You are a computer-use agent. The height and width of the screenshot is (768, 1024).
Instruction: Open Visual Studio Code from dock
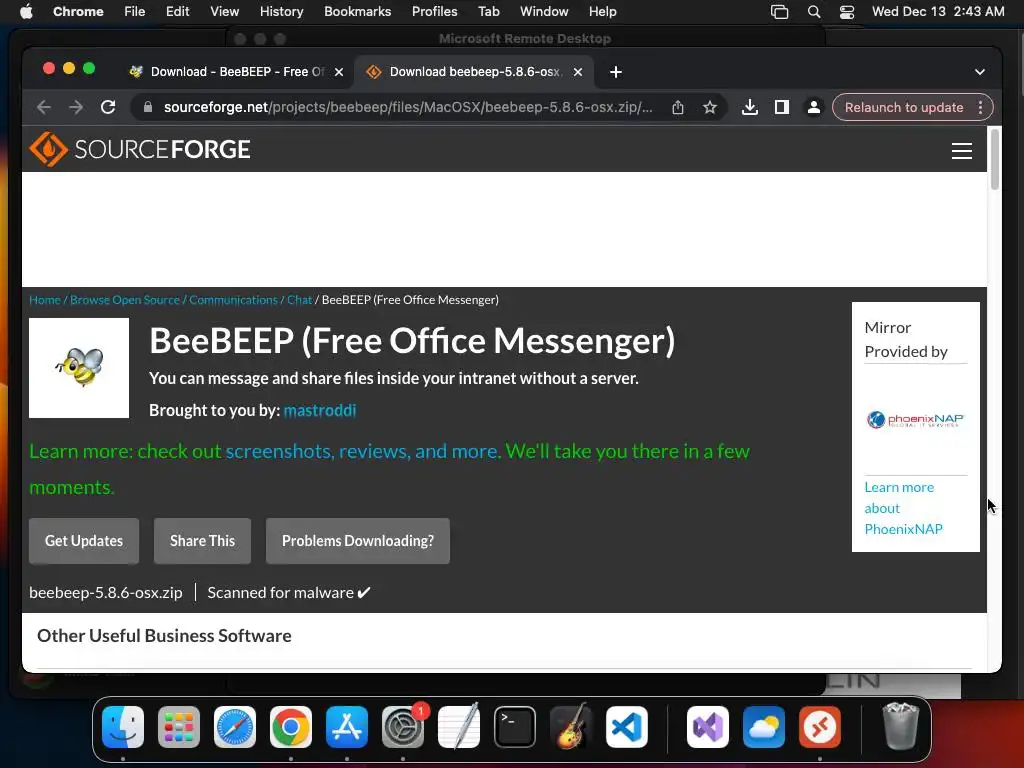coord(627,727)
